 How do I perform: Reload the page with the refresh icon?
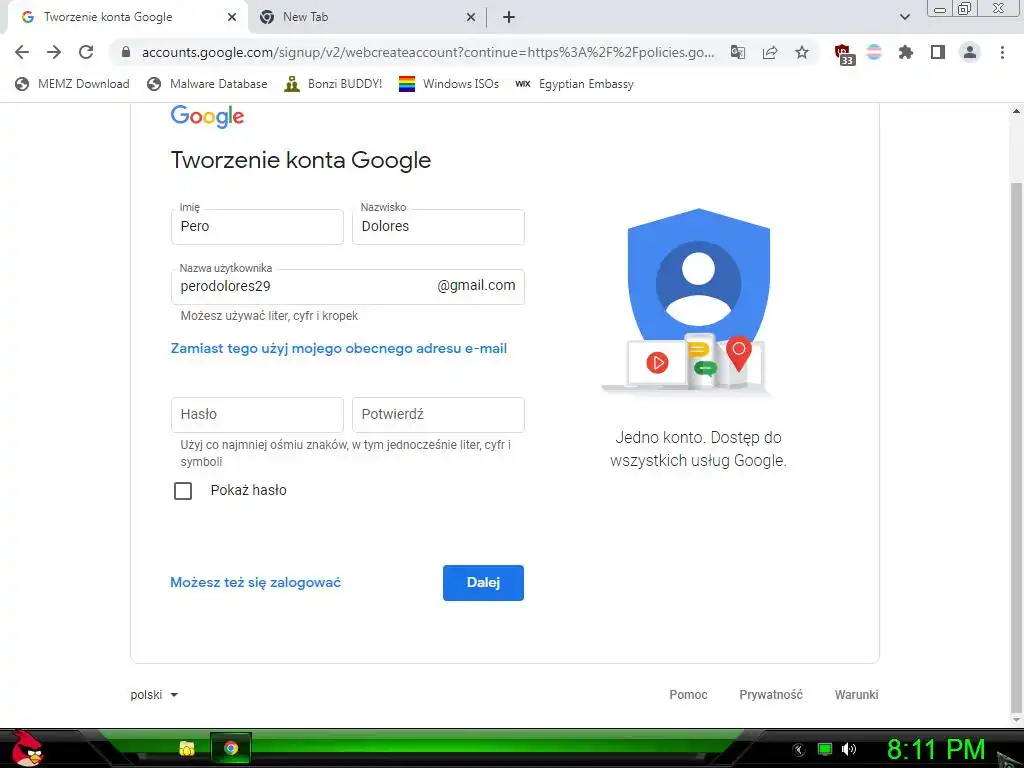pos(86,52)
